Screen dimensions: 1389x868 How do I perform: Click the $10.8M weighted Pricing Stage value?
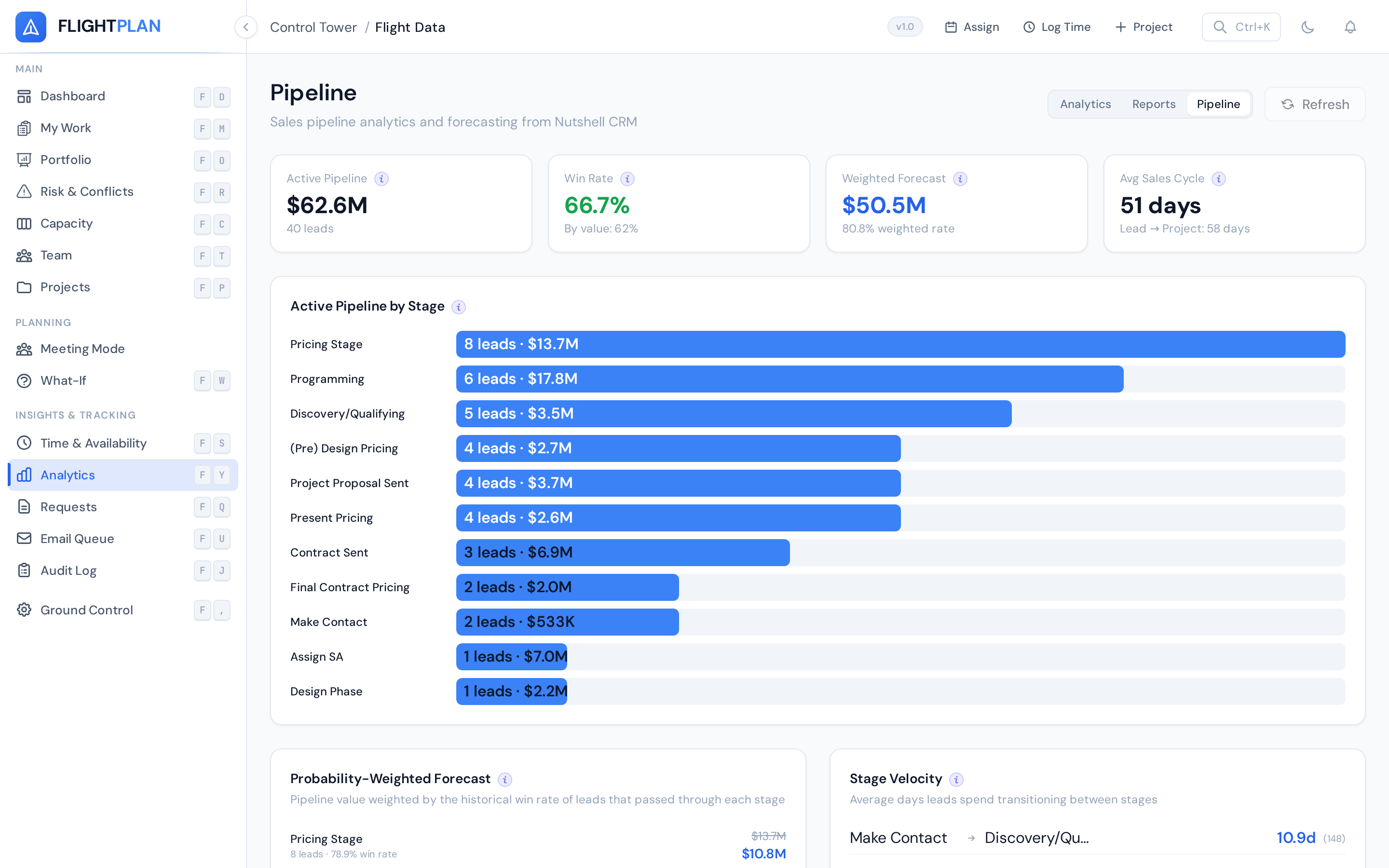(763, 854)
